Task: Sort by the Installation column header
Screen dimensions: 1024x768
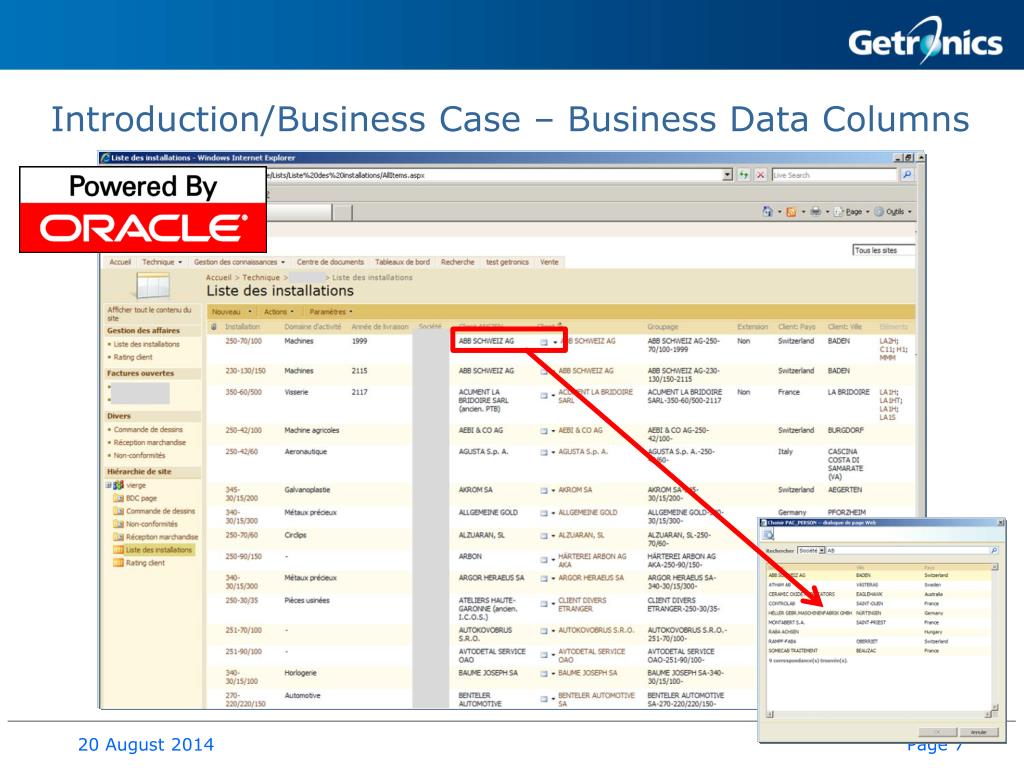Action: click(x=242, y=327)
